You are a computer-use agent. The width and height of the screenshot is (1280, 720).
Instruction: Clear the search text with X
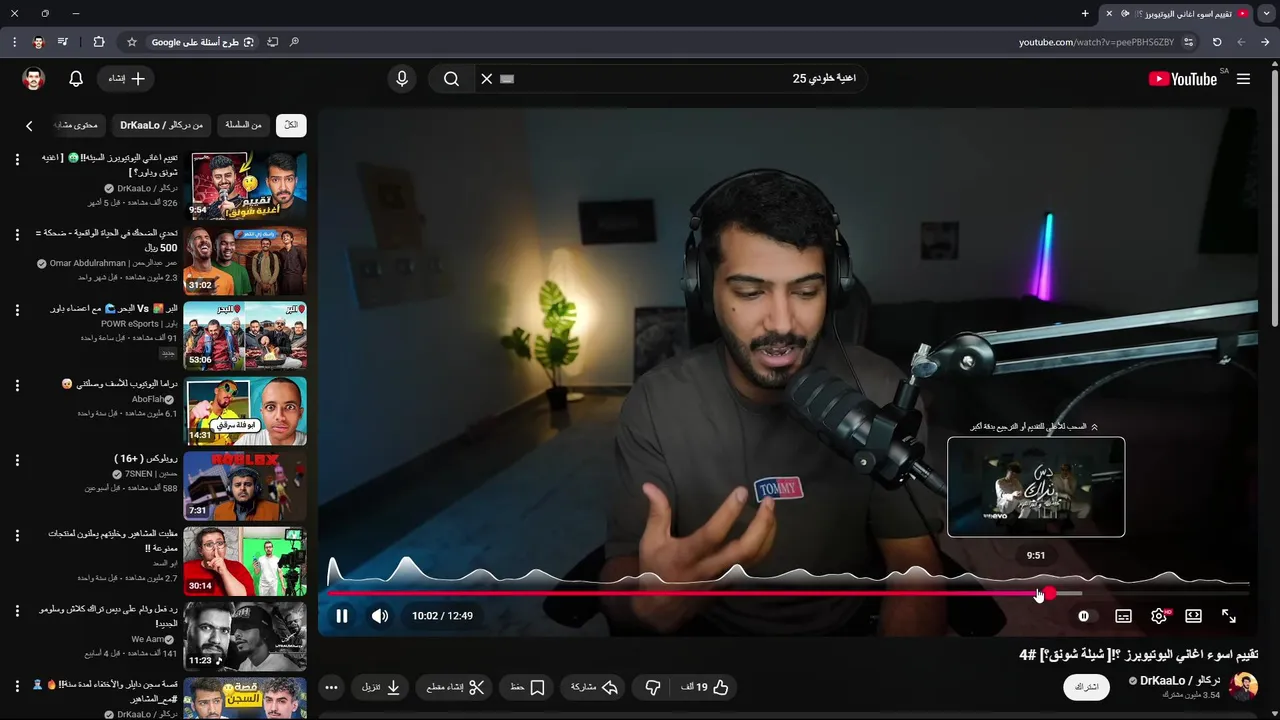click(x=487, y=79)
